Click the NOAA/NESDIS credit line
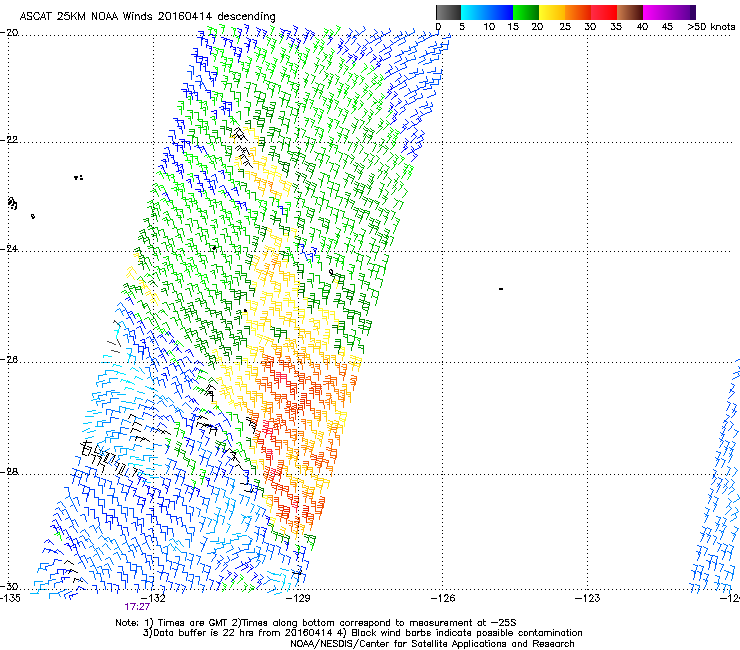The width and height of the screenshot is (740, 650). [x=432, y=644]
